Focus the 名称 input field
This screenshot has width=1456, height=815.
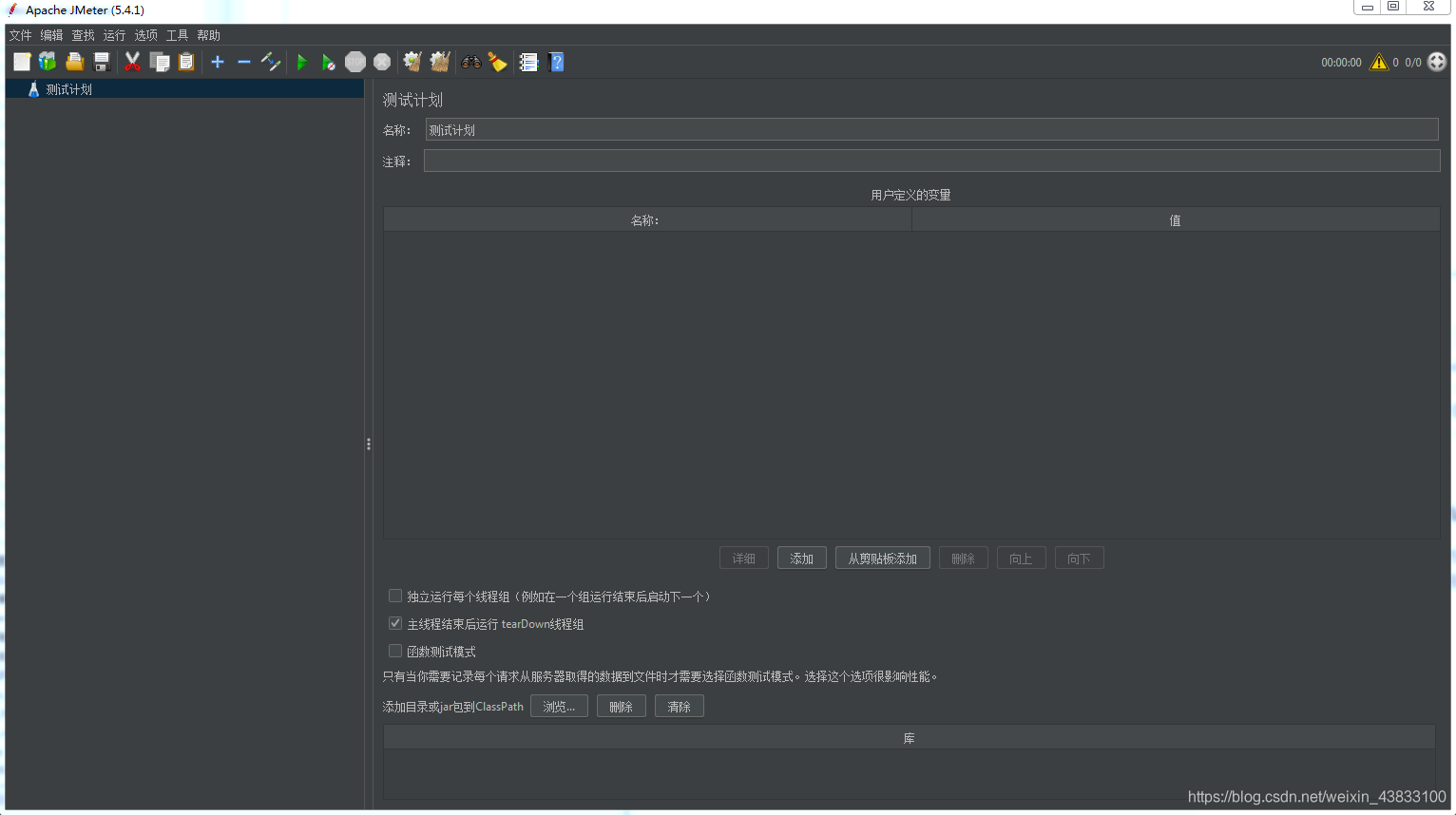(x=931, y=130)
